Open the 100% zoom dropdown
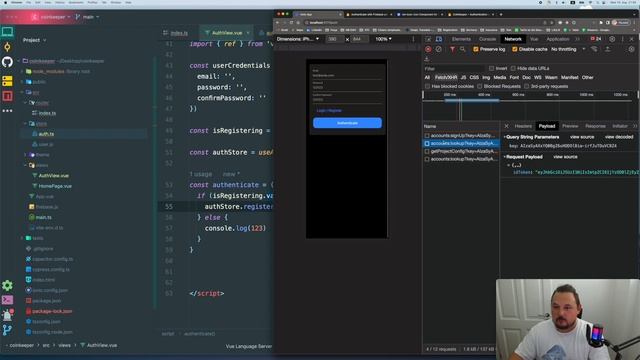The height and width of the screenshot is (360, 640). (x=383, y=39)
